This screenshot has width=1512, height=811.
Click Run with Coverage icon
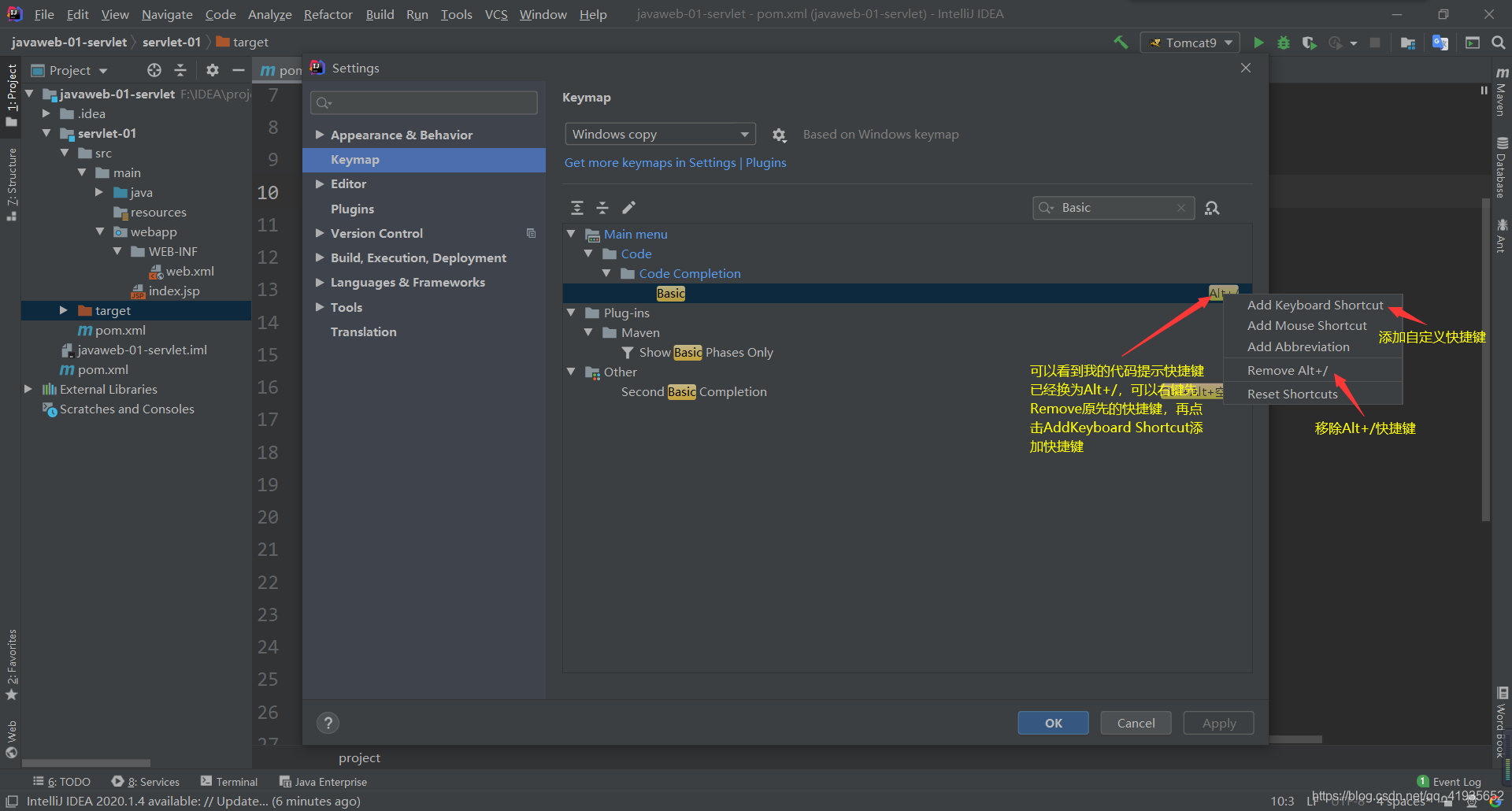(x=1309, y=43)
